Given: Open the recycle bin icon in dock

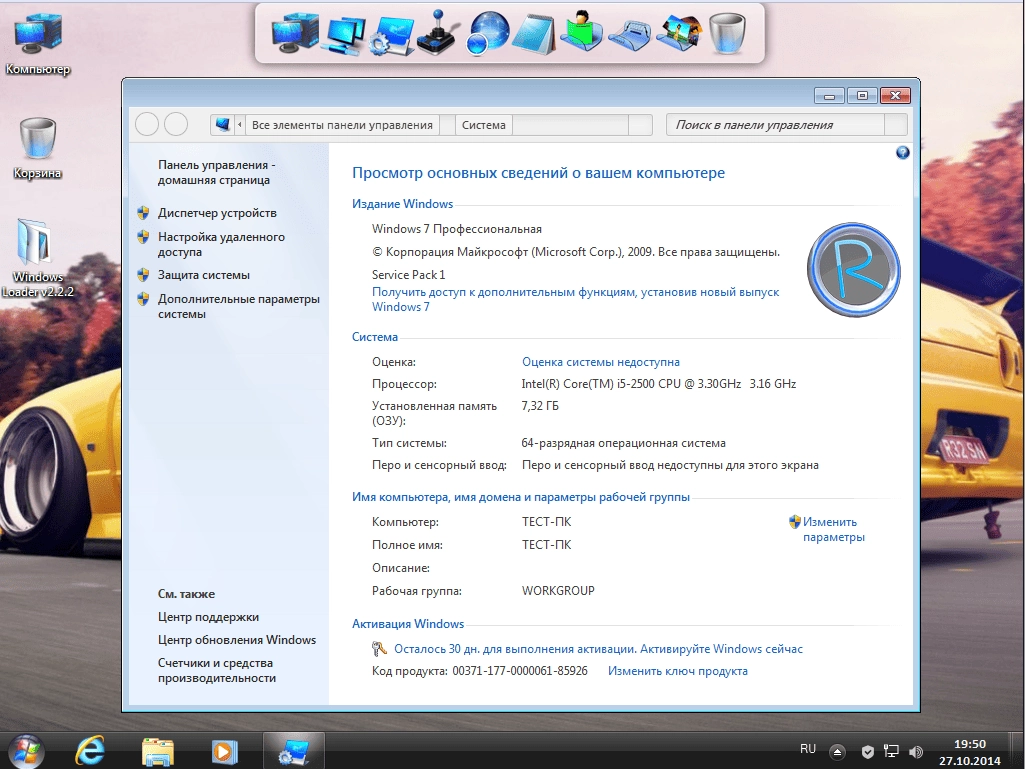Looking at the screenshot, I should click(727, 33).
